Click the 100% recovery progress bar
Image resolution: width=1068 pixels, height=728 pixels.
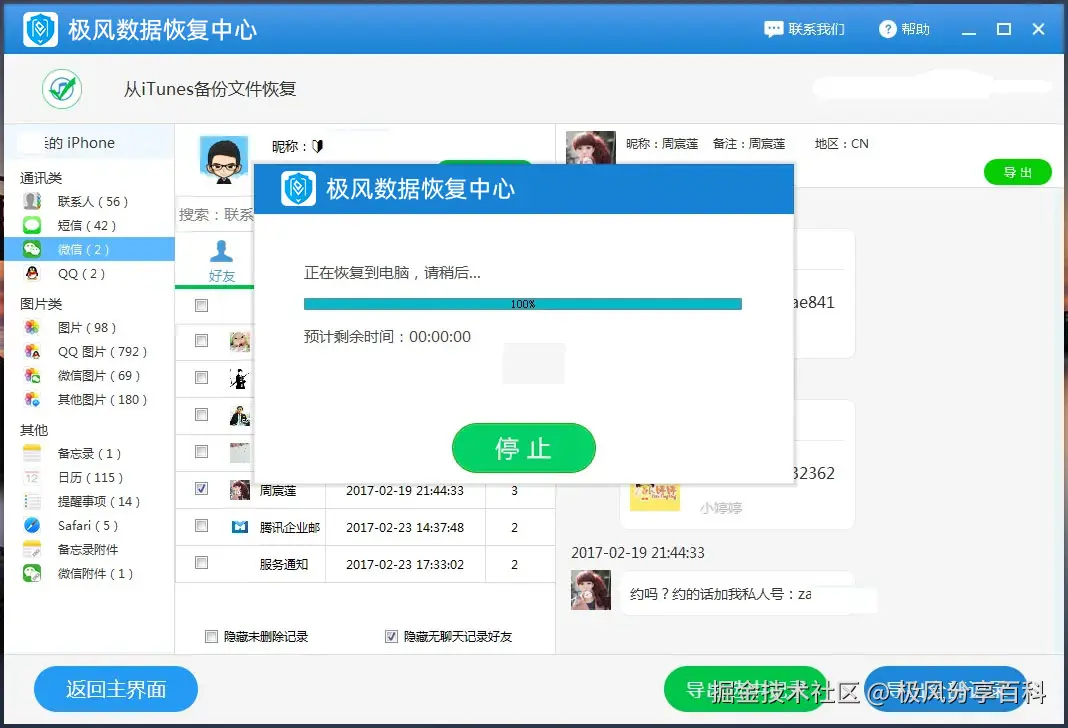[522, 303]
